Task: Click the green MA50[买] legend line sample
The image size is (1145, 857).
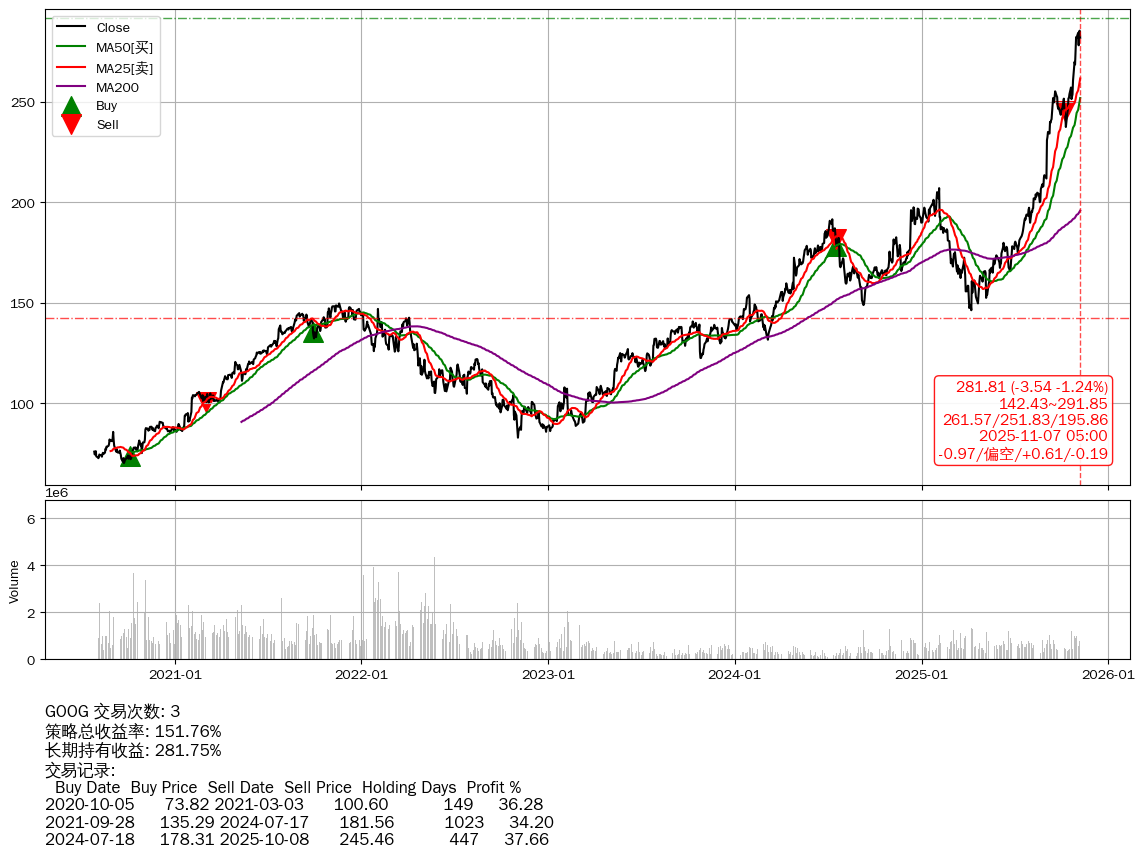Action: click(x=71, y=47)
